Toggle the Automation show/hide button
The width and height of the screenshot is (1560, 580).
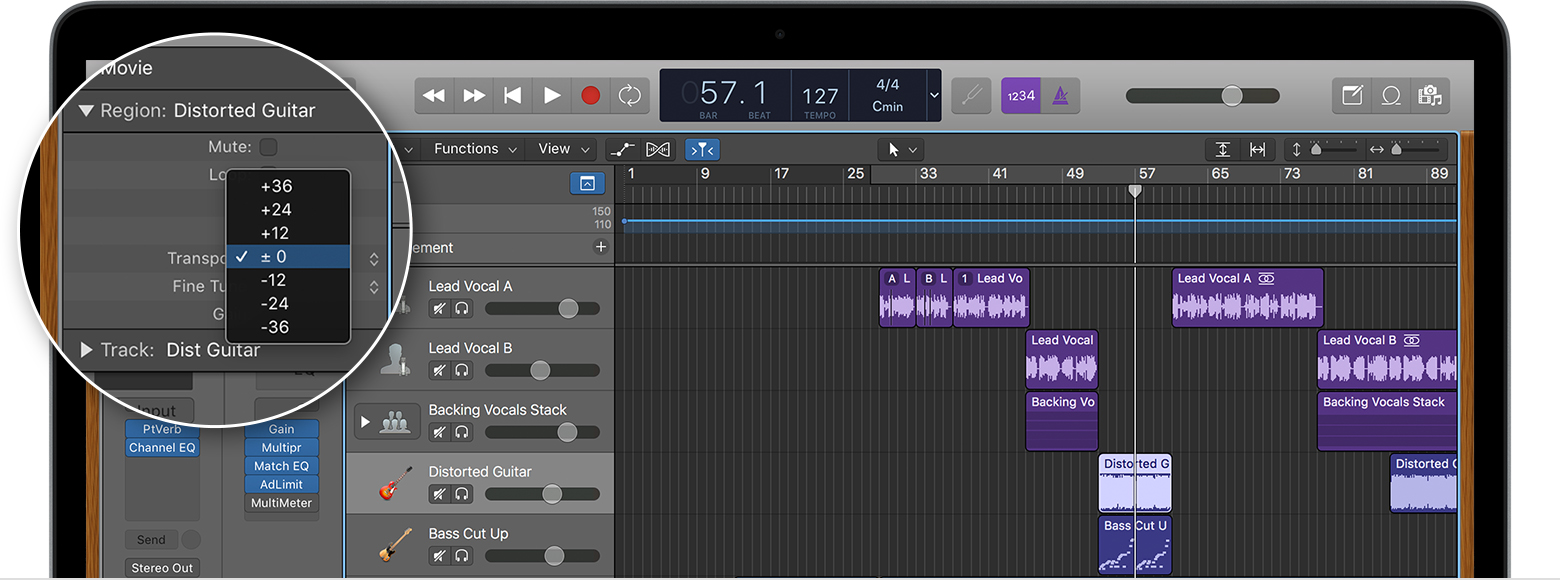click(x=623, y=150)
